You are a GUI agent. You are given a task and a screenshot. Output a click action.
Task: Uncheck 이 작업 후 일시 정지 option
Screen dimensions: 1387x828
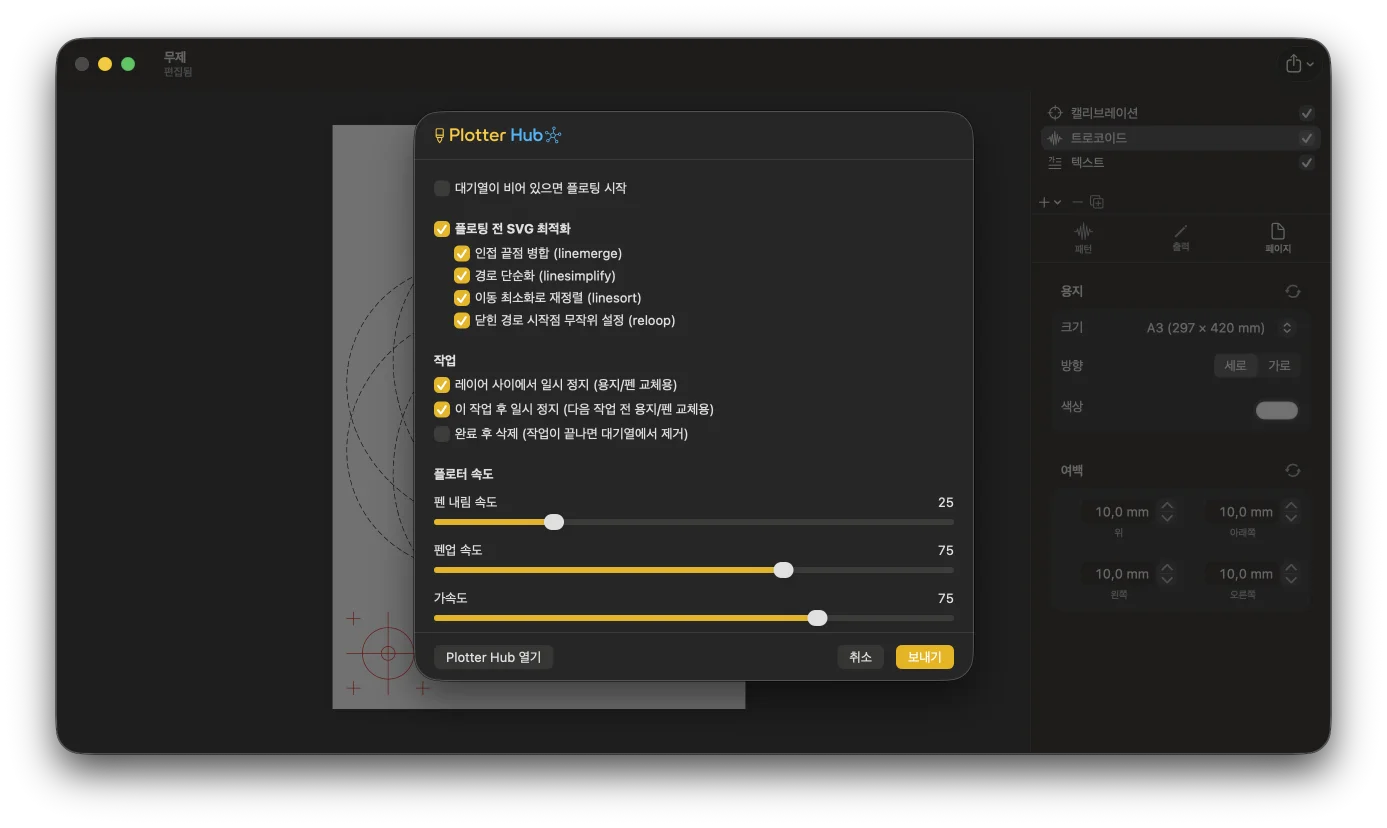pos(442,409)
